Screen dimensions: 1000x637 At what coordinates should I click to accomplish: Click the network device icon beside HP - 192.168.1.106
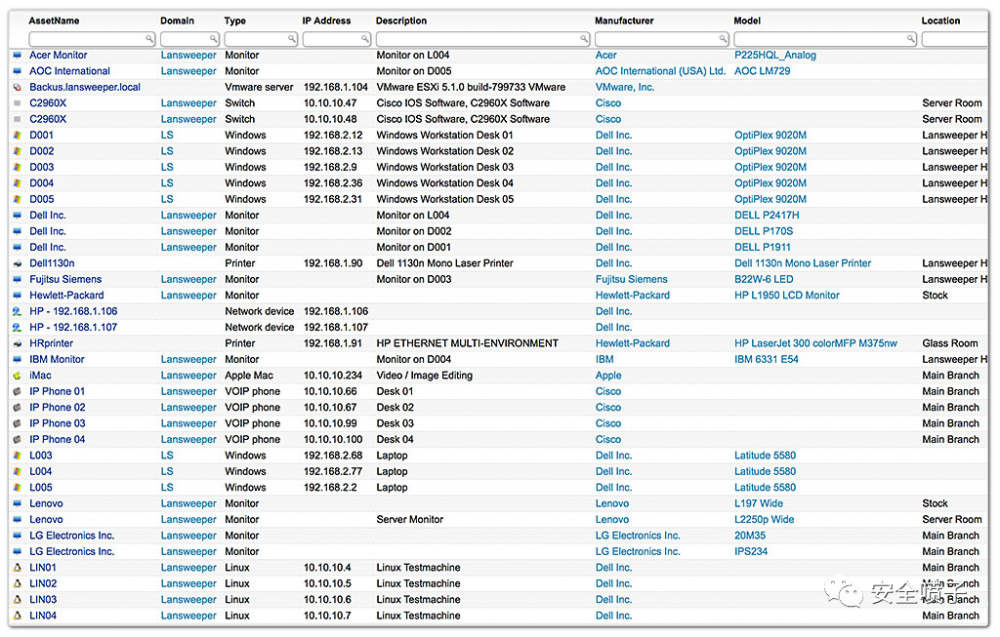[x=17, y=311]
